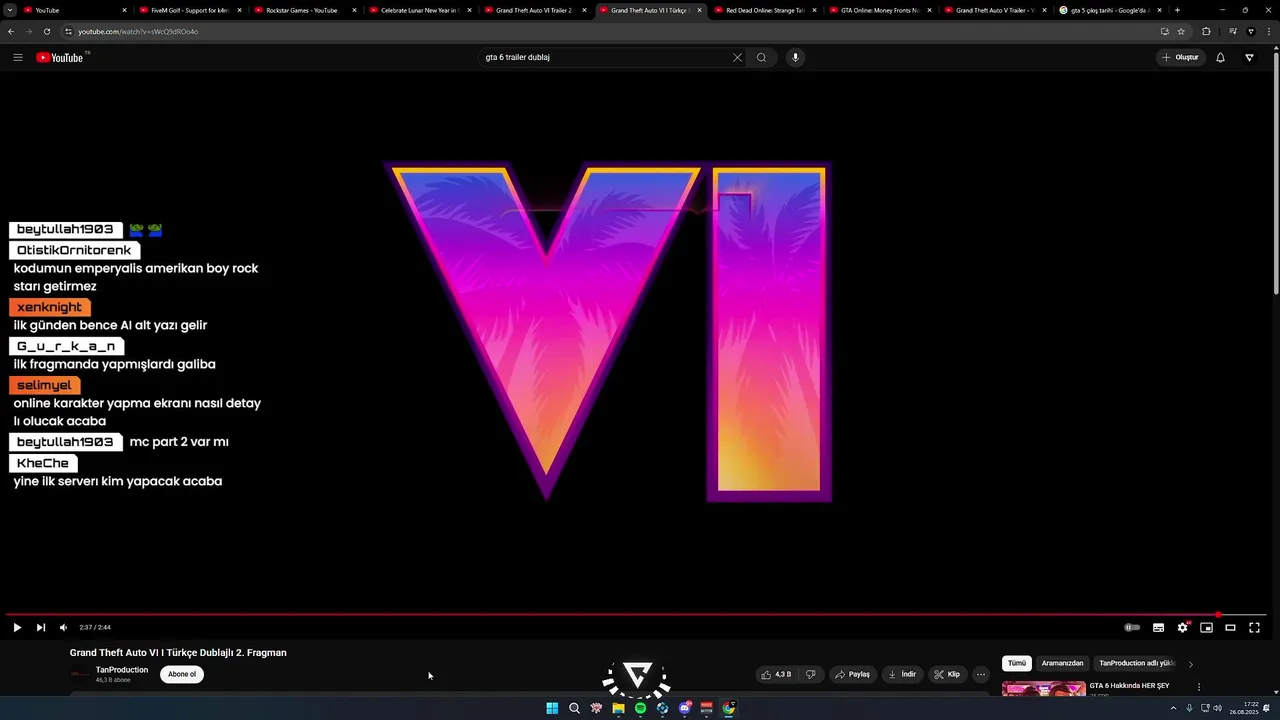Open the TanProduction channel link

[122, 670]
